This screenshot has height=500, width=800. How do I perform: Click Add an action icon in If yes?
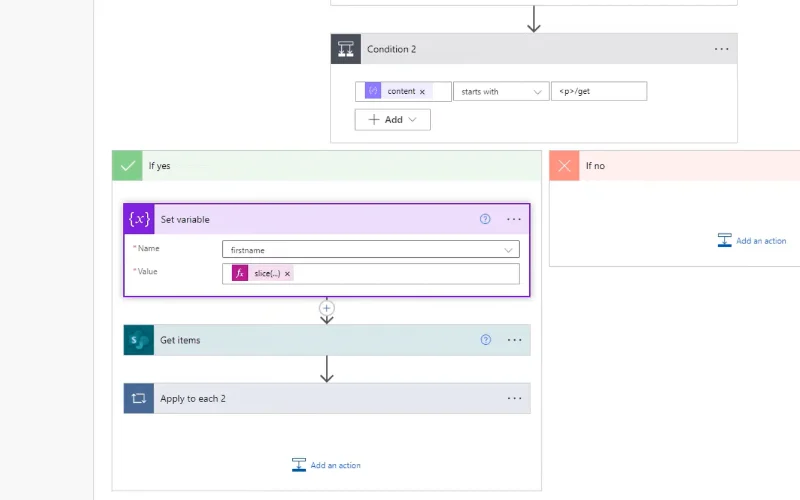click(x=299, y=465)
